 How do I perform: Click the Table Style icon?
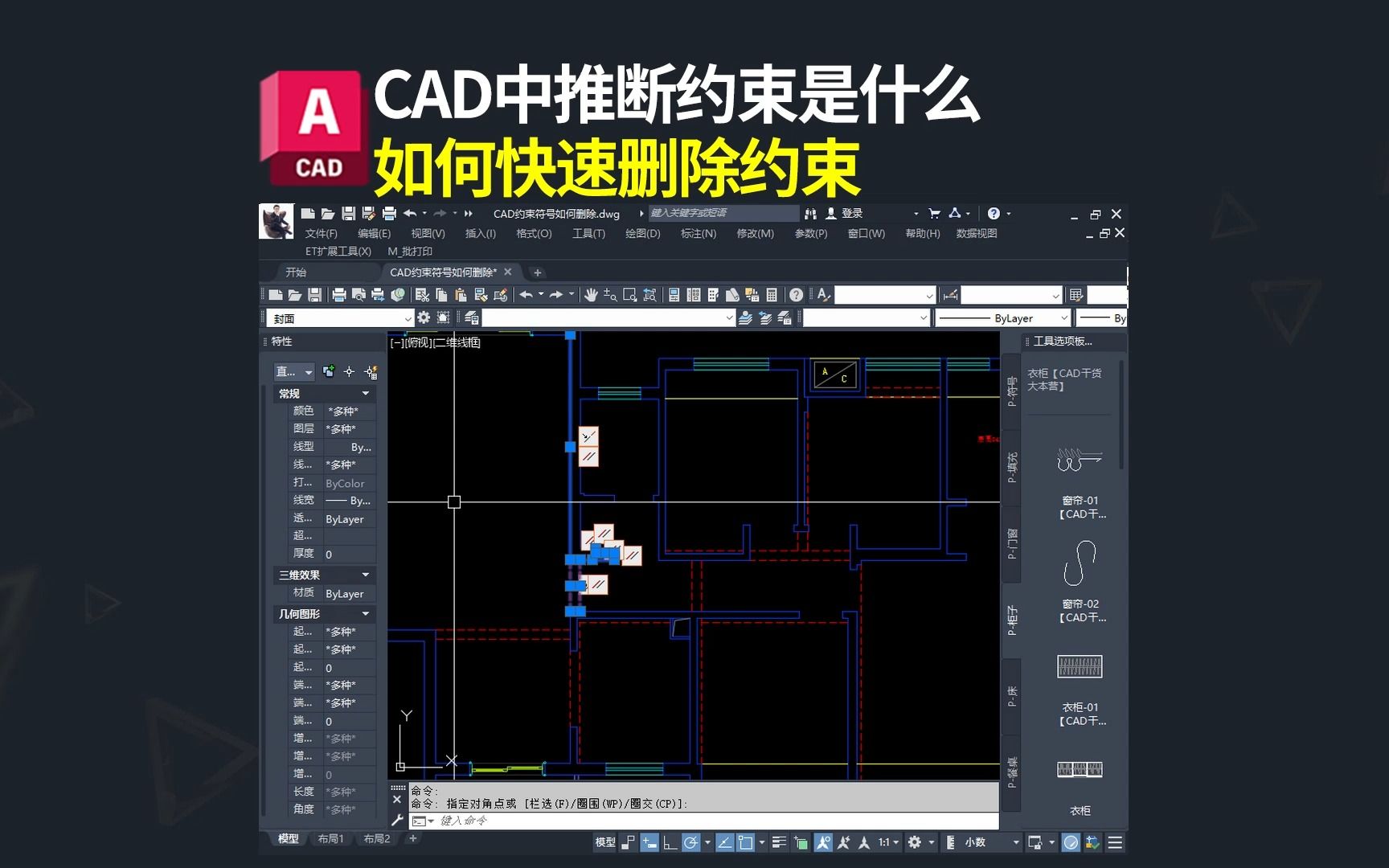(x=1076, y=296)
